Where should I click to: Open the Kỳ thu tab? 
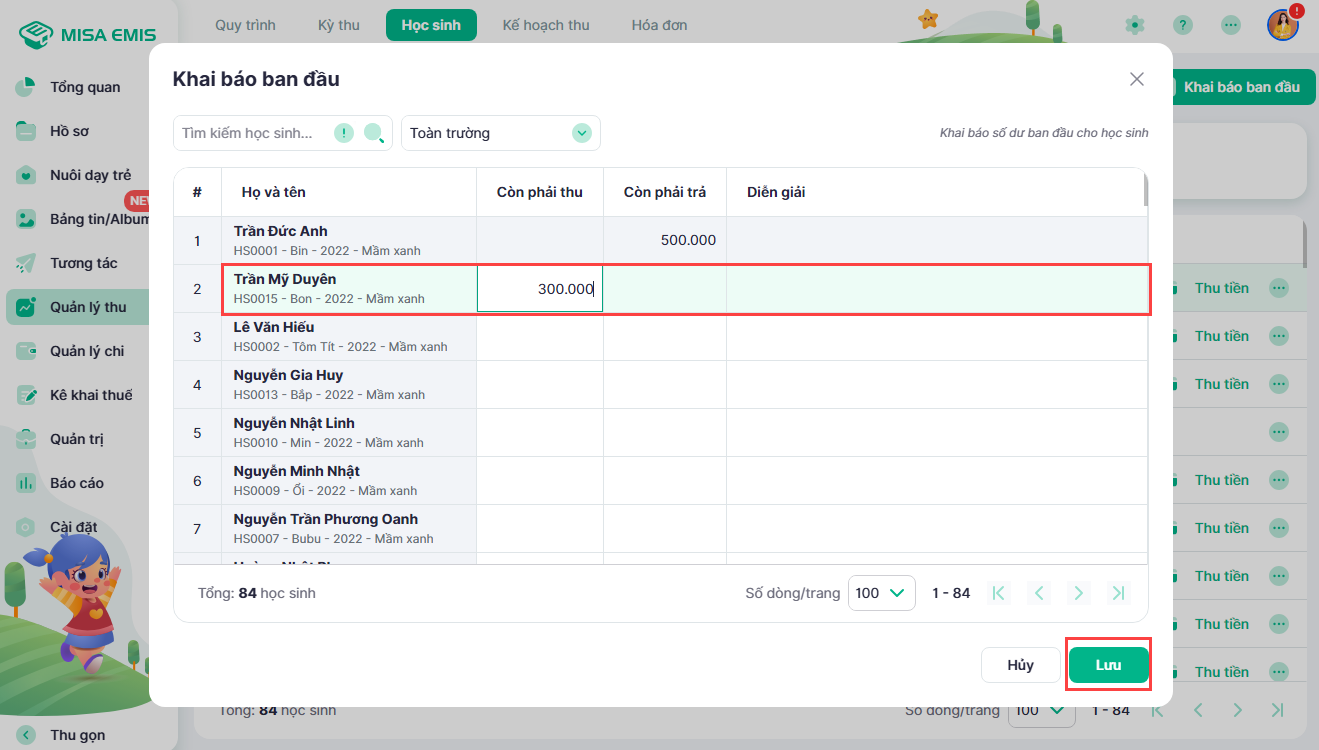pyautogui.click(x=338, y=25)
